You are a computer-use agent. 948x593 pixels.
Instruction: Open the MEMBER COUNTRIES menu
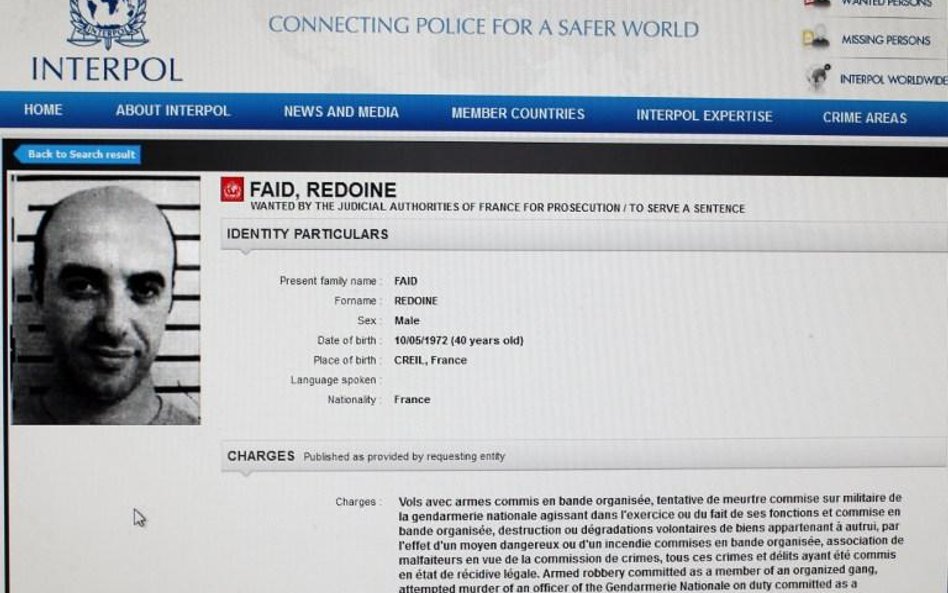tap(518, 114)
